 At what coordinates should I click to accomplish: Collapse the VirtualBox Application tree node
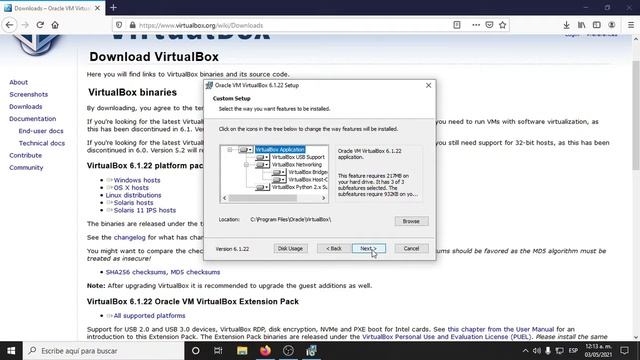tap(230, 150)
